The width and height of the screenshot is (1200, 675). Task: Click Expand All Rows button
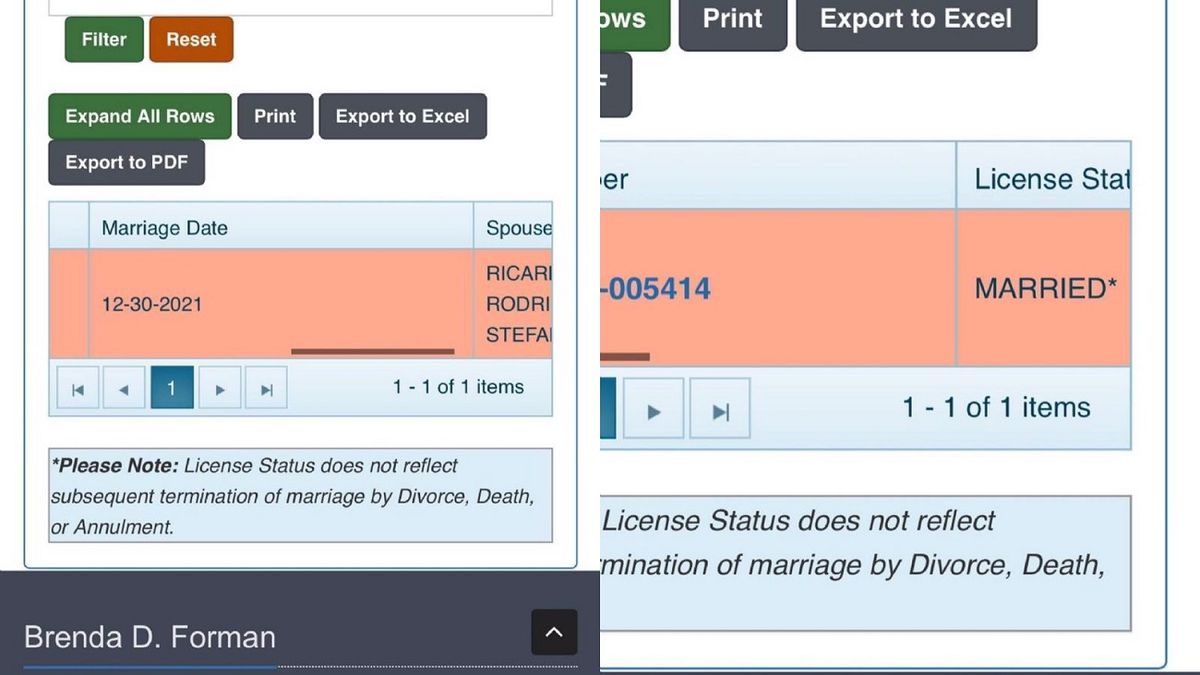coord(140,116)
